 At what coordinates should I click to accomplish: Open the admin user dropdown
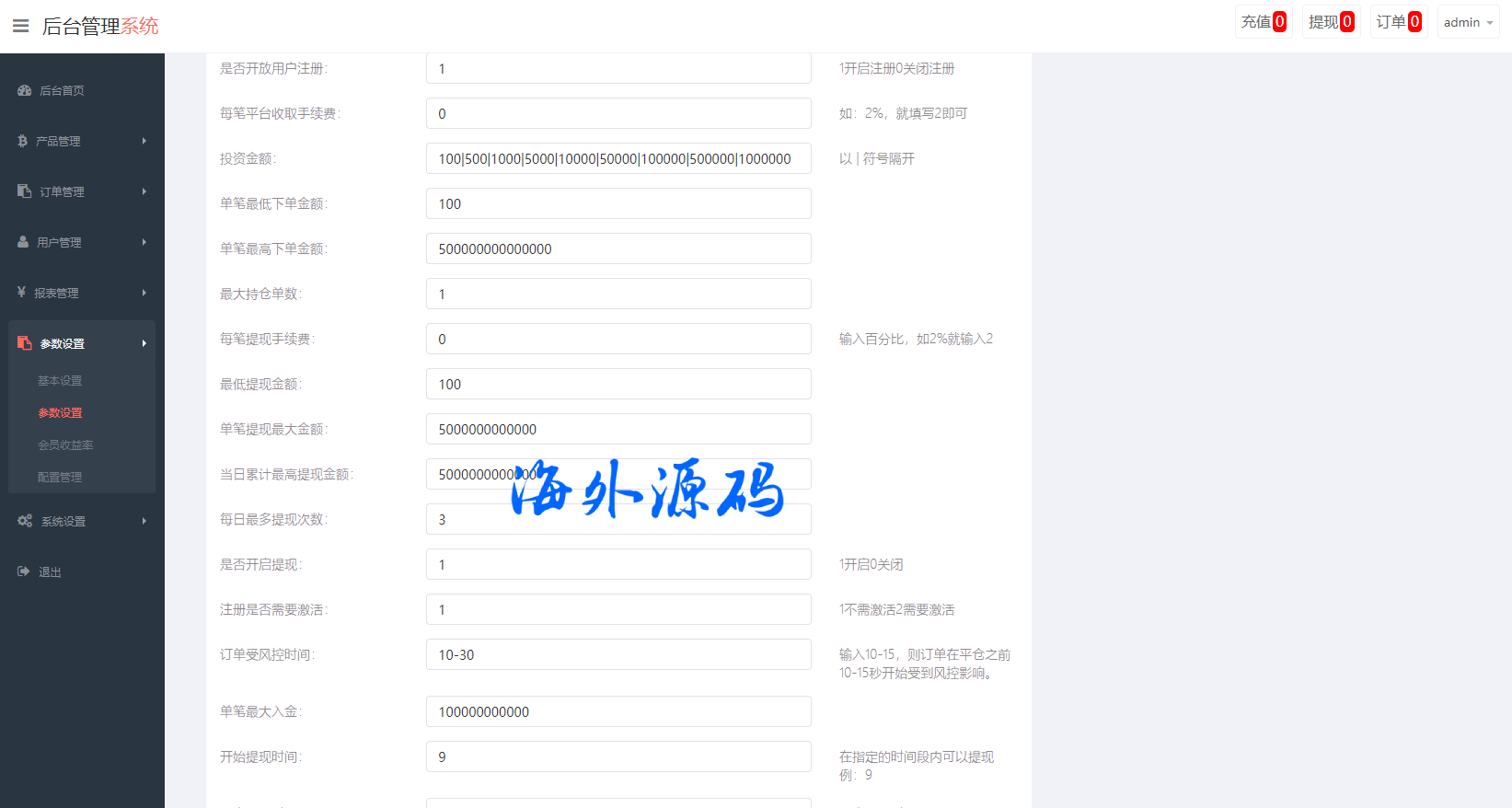click(1468, 22)
